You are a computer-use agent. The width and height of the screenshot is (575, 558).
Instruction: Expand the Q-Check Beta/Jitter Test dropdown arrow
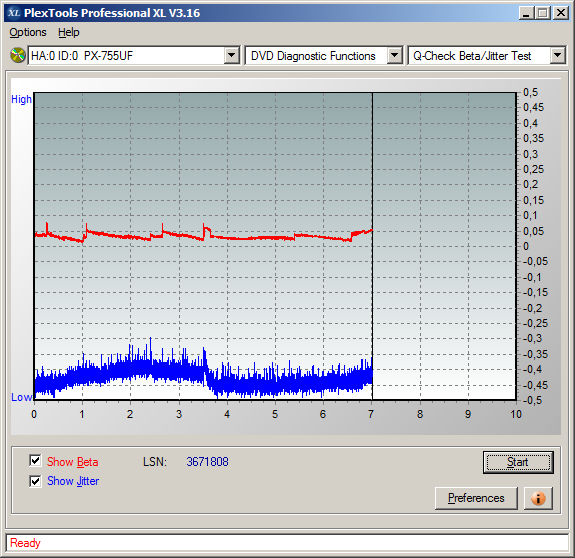(557, 56)
